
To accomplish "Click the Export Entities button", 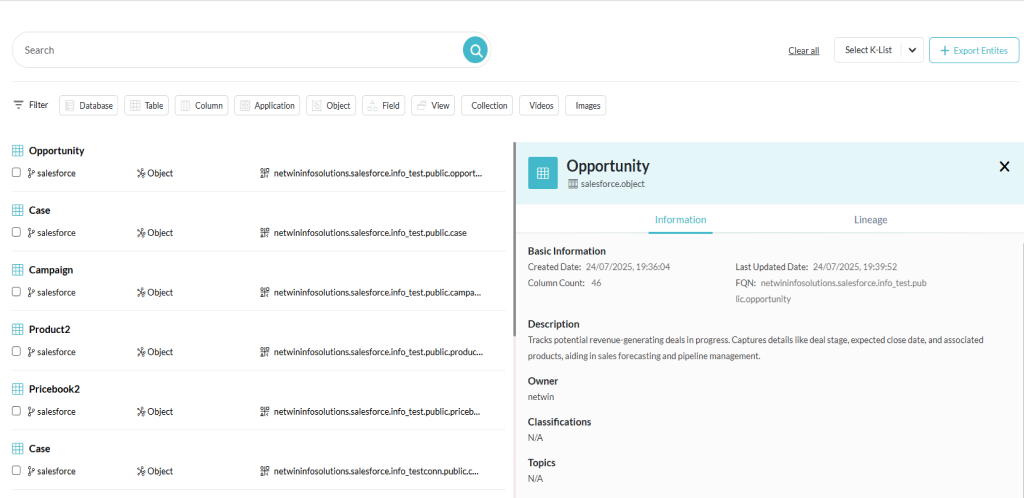I will 973,50.
